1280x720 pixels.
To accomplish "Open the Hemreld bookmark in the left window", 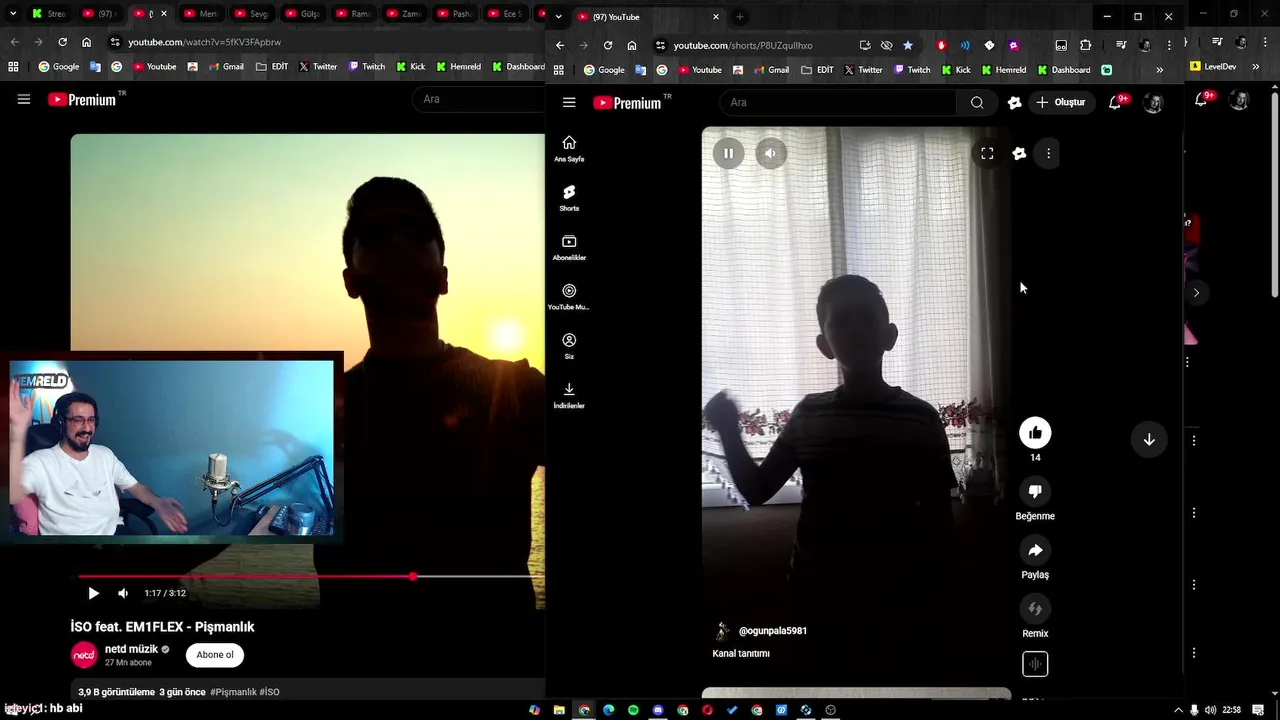I will [x=459, y=67].
